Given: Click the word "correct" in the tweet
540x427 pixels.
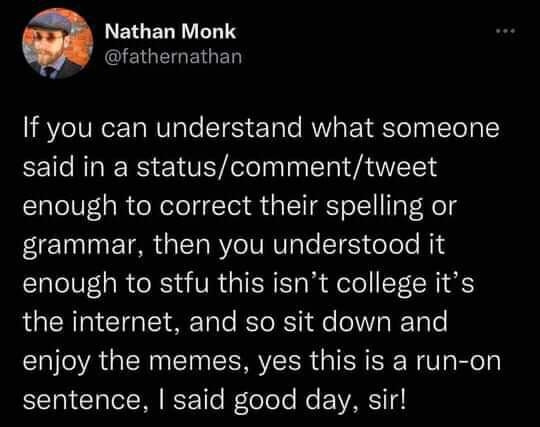Looking at the screenshot, I should coord(205,207).
